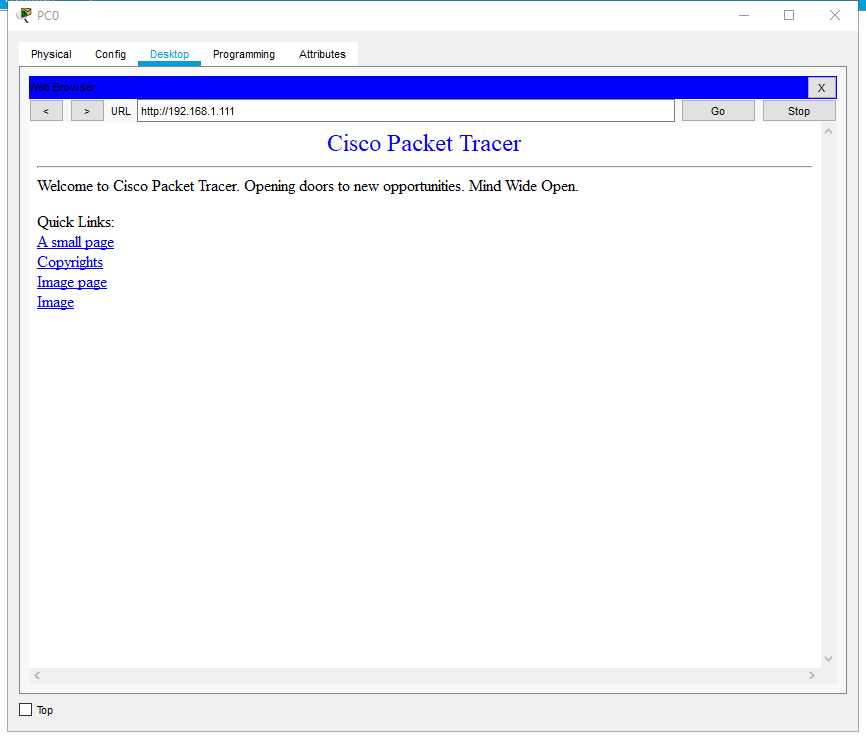Click the 'Cisco Packet Tracer' page heading
The height and width of the screenshot is (739, 866).
[x=424, y=143]
